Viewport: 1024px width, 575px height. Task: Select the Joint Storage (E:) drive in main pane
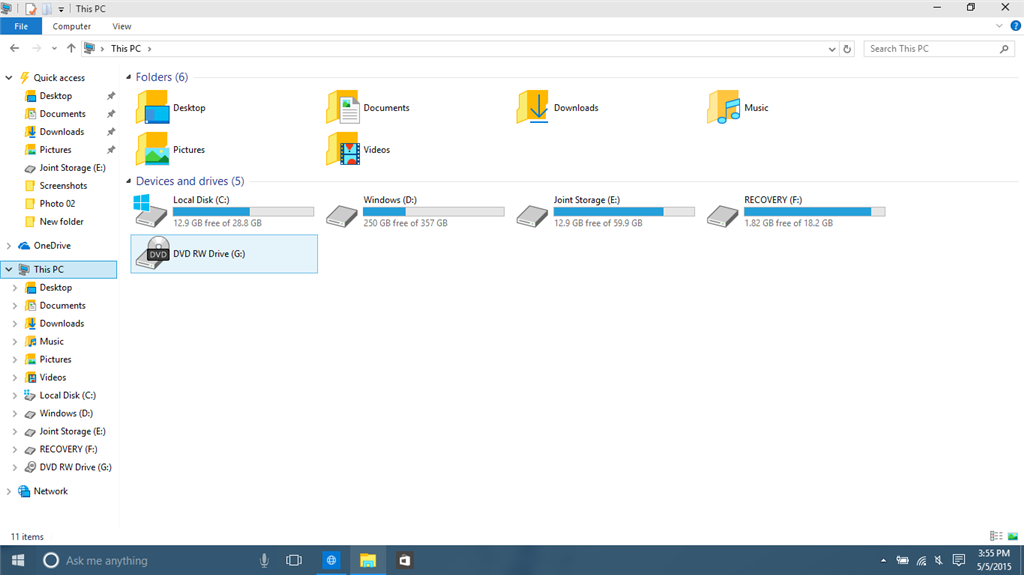(605, 211)
